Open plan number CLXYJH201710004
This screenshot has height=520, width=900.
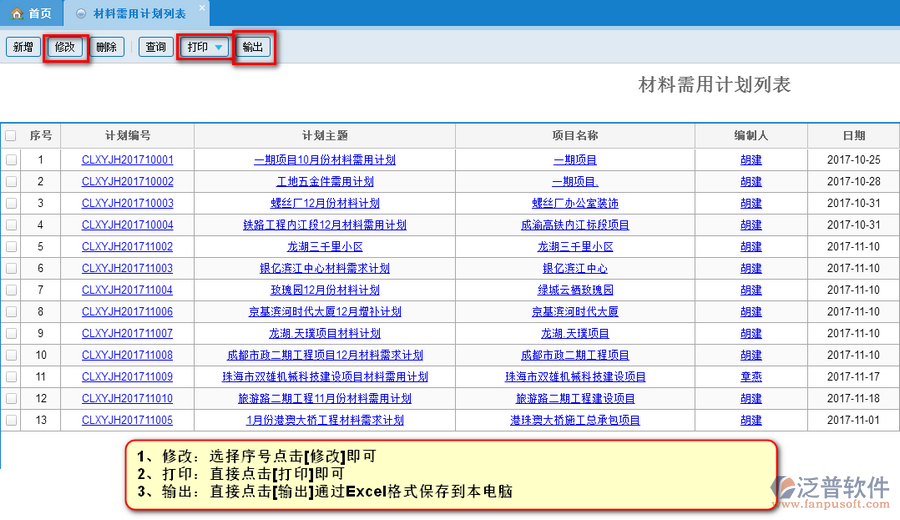[x=127, y=225]
